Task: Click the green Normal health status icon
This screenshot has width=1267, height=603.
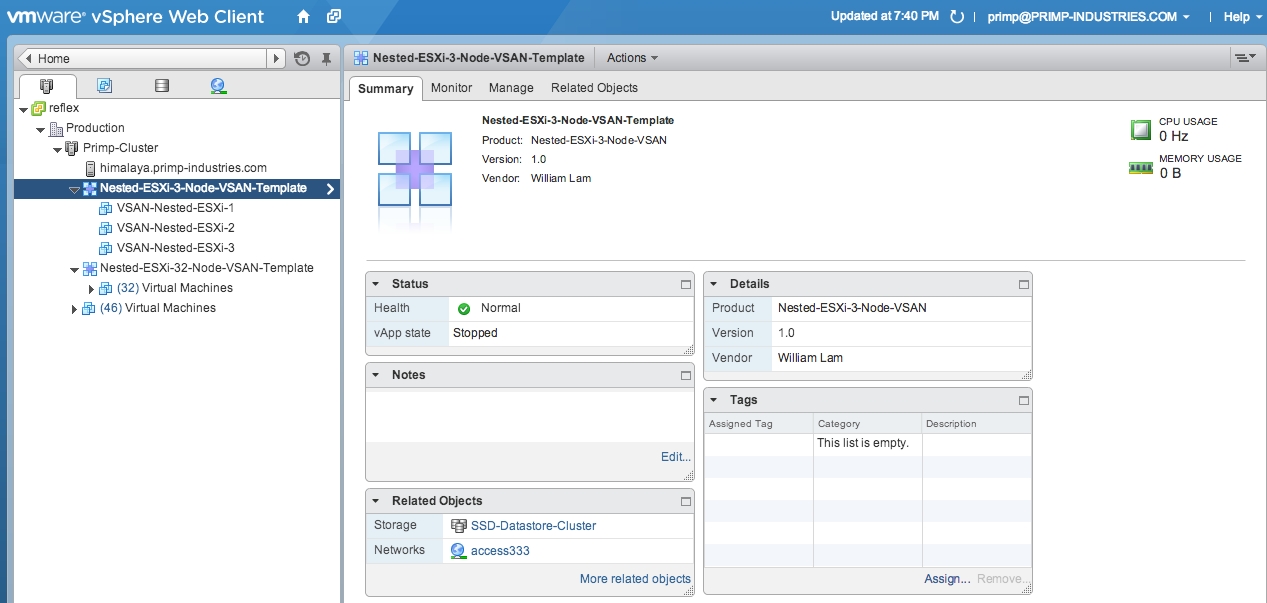Action: (x=464, y=309)
